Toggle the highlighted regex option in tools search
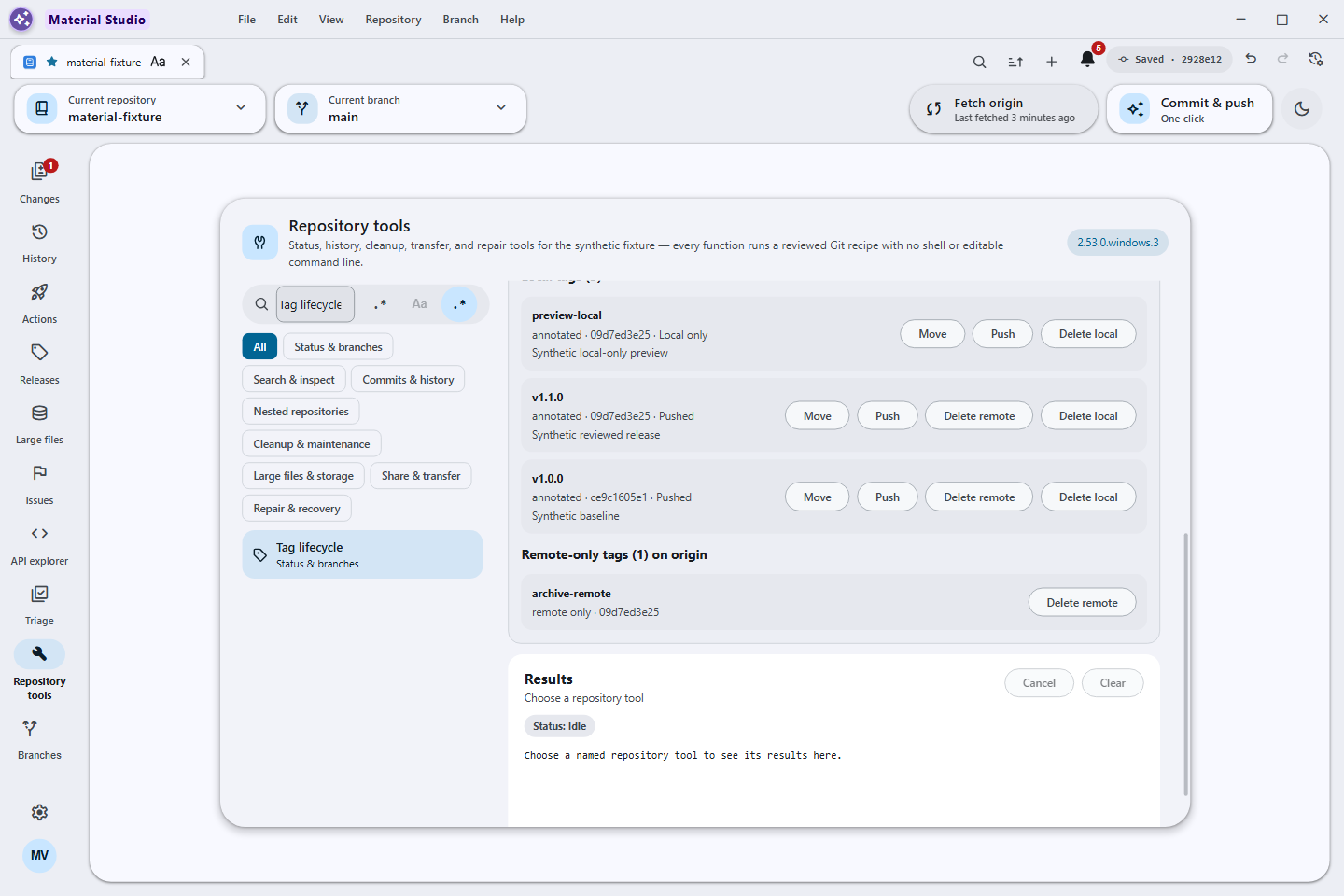This screenshot has height=896, width=1344. 459,304
